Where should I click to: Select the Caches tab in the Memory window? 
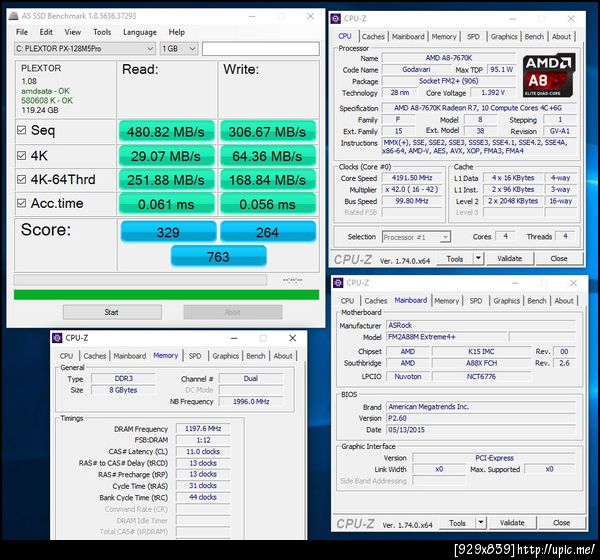[95, 356]
